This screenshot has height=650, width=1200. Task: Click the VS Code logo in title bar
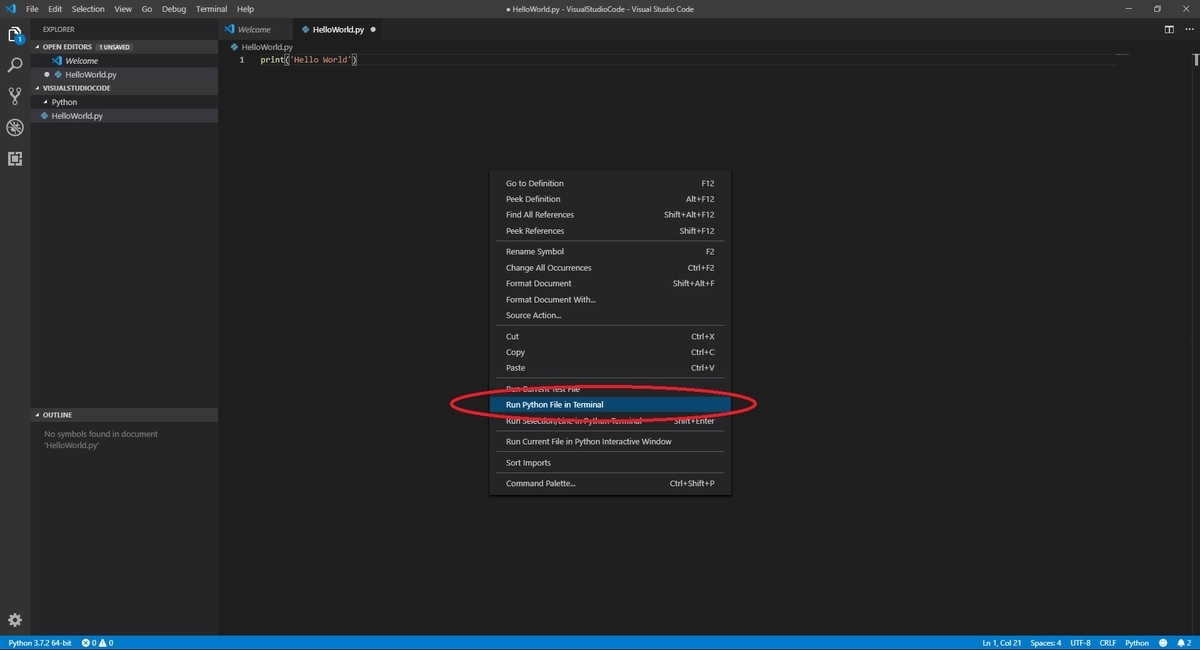10,9
